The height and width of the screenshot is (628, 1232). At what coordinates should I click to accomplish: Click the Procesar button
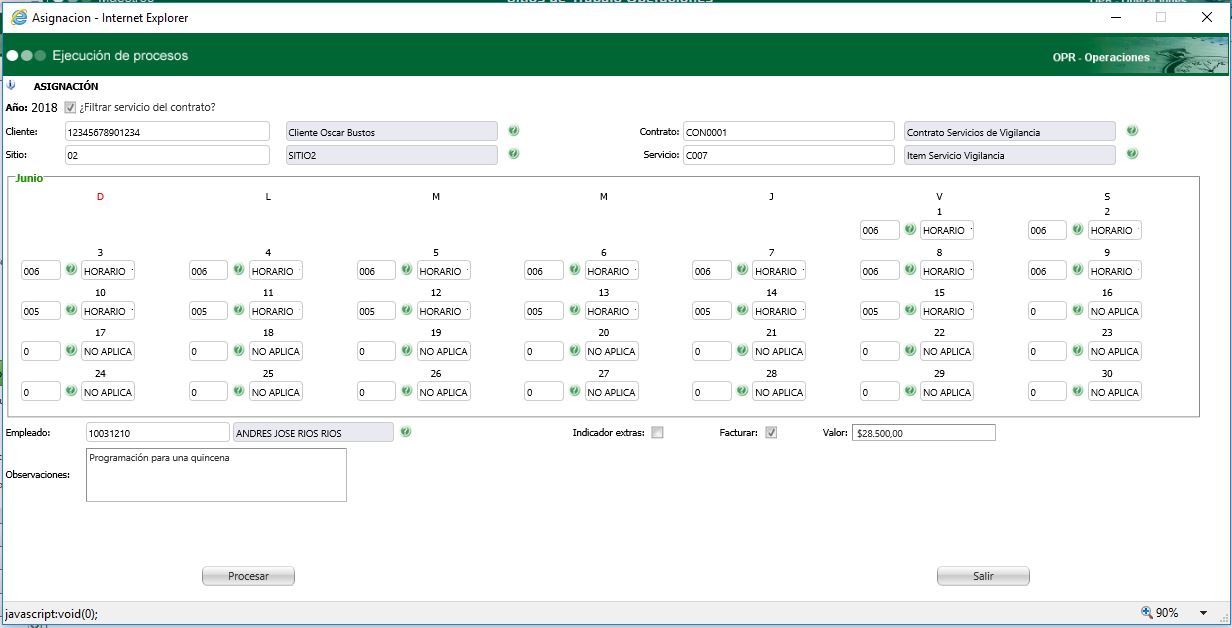coord(248,576)
